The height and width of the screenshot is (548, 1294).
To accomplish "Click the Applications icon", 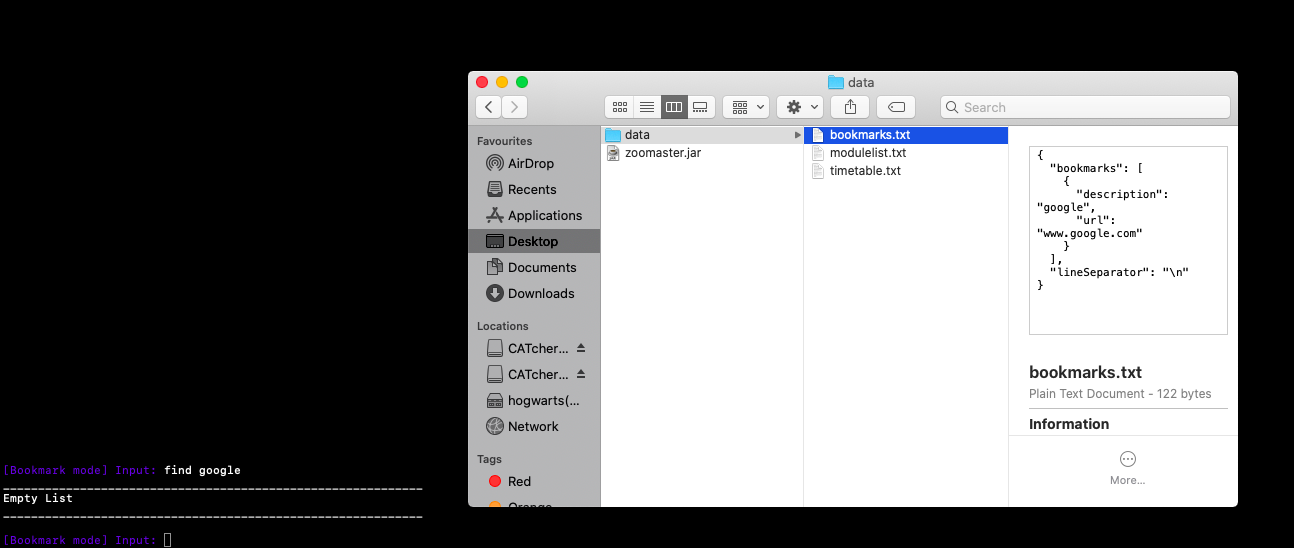I will click(x=494, y=215).
